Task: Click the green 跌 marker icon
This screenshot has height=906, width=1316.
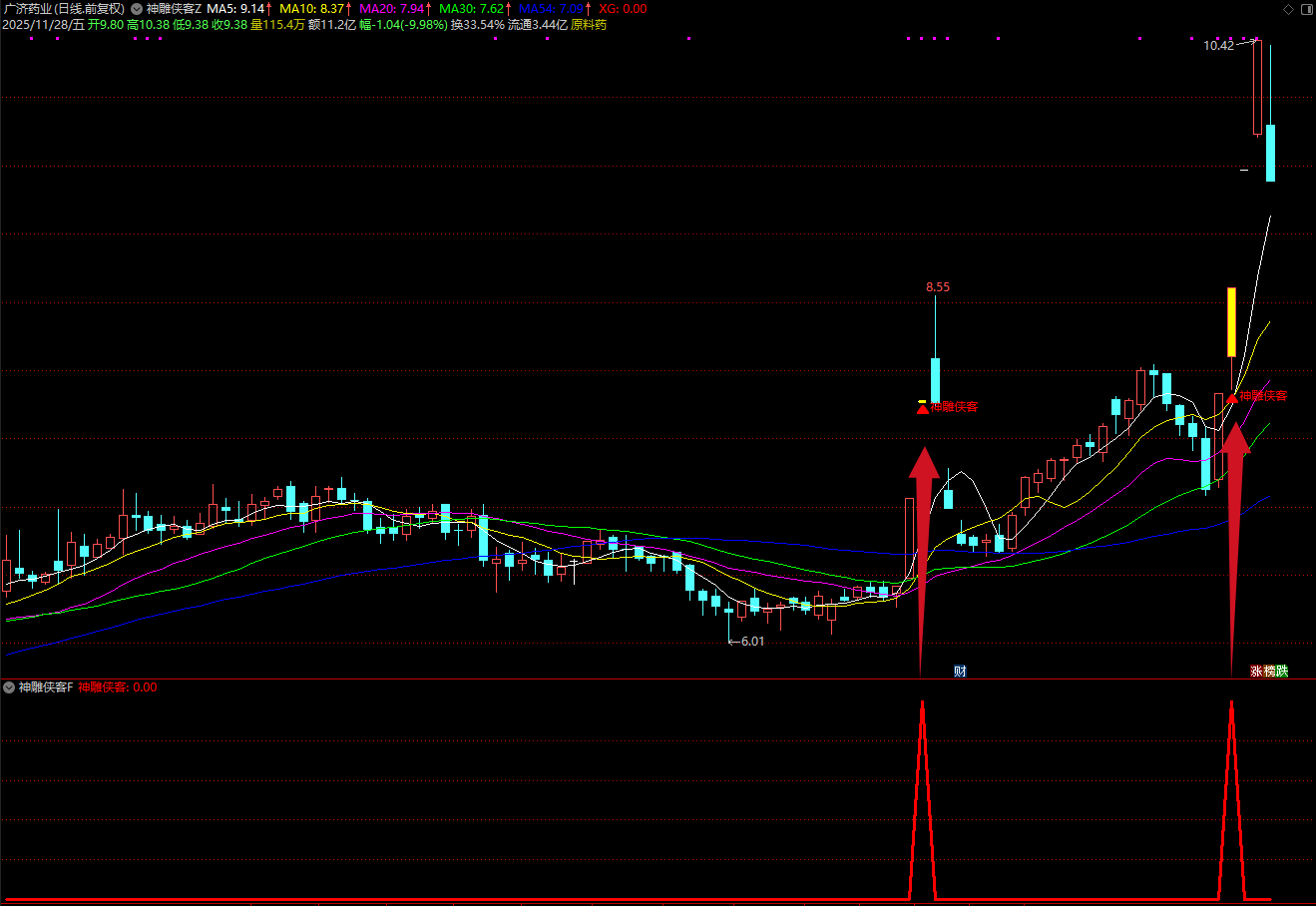Action: click(x=1282, y=672)
